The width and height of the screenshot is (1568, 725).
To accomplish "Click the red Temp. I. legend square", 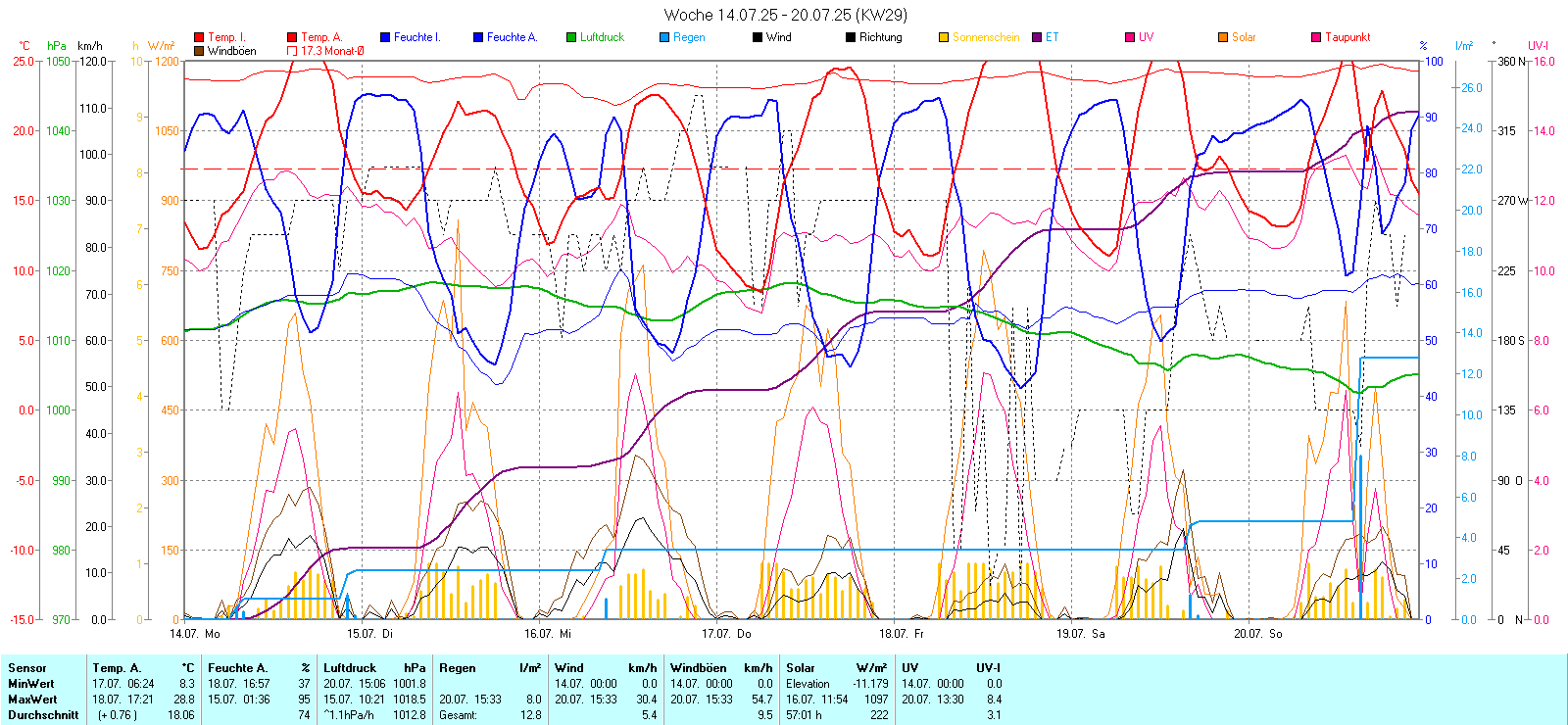I will (x=200, y=37).
